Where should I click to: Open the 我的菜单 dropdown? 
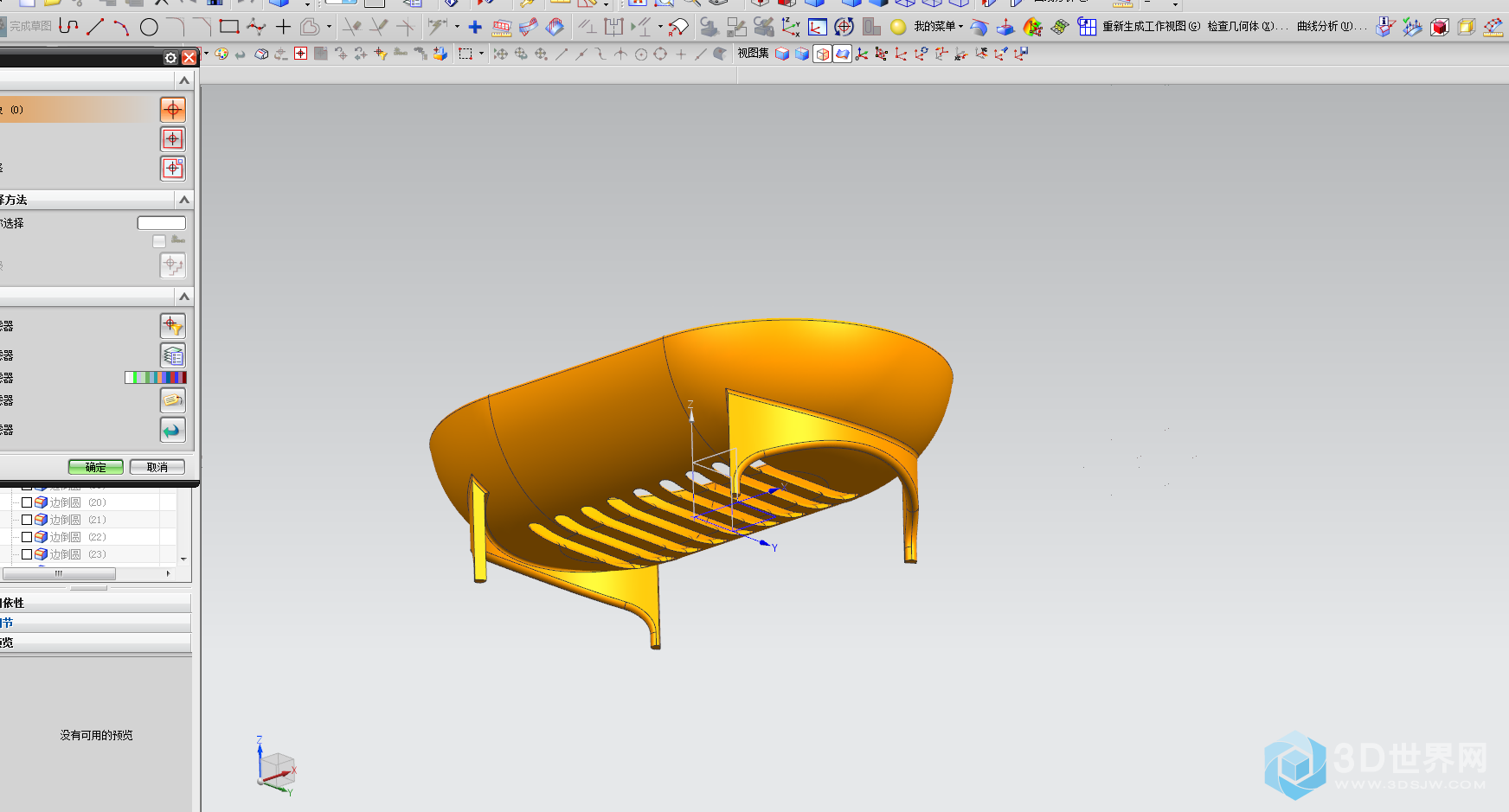point(939,27)
